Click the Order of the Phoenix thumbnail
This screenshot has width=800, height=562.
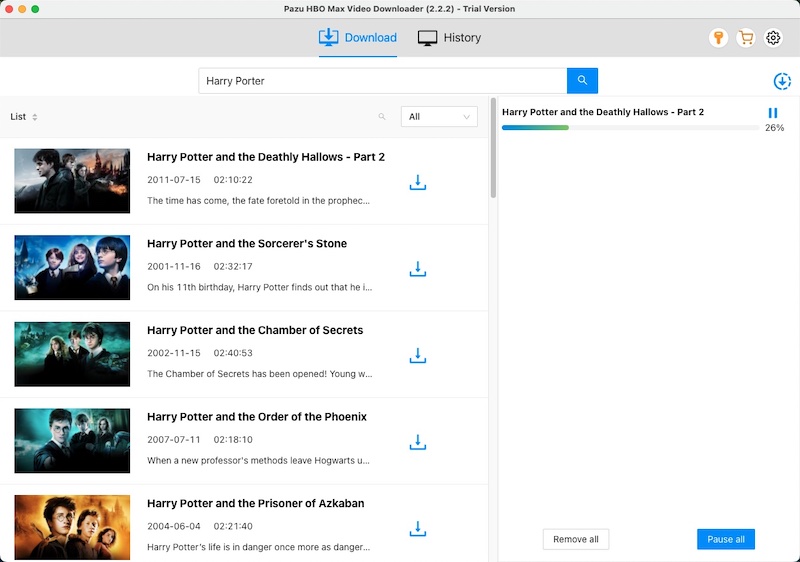[72, 441]
